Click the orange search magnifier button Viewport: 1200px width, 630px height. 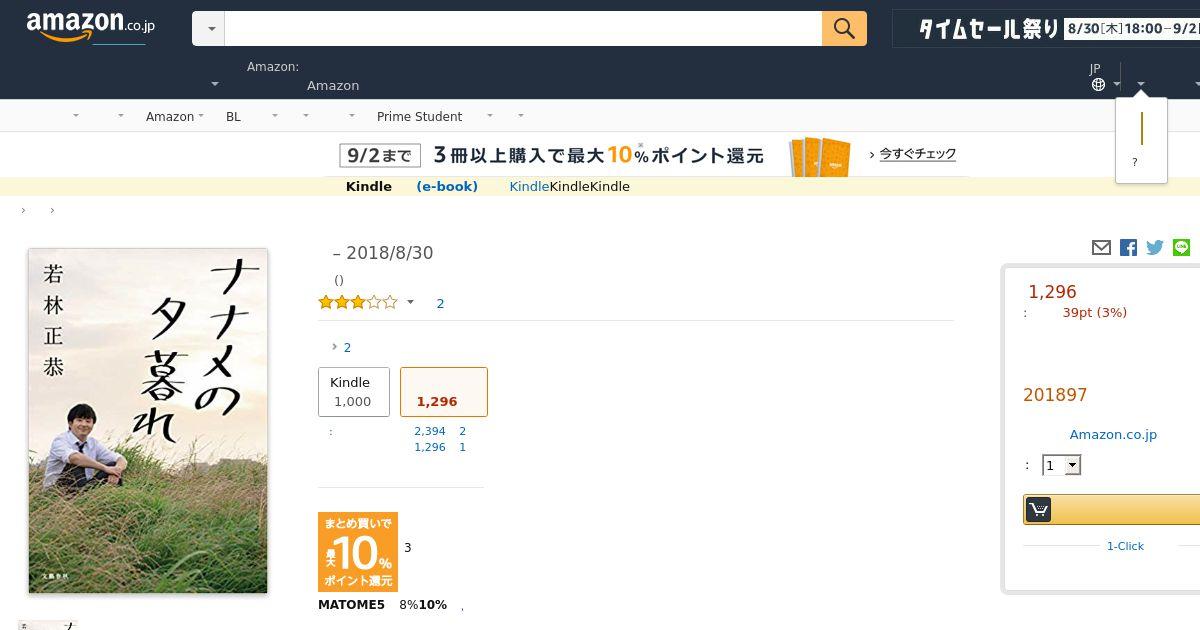843,29
